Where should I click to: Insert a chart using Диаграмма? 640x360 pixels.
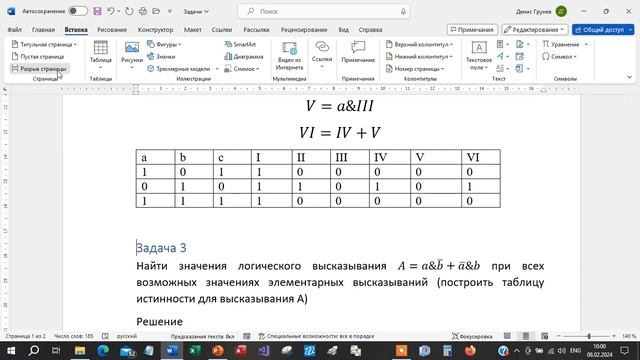tap(244, 56)
